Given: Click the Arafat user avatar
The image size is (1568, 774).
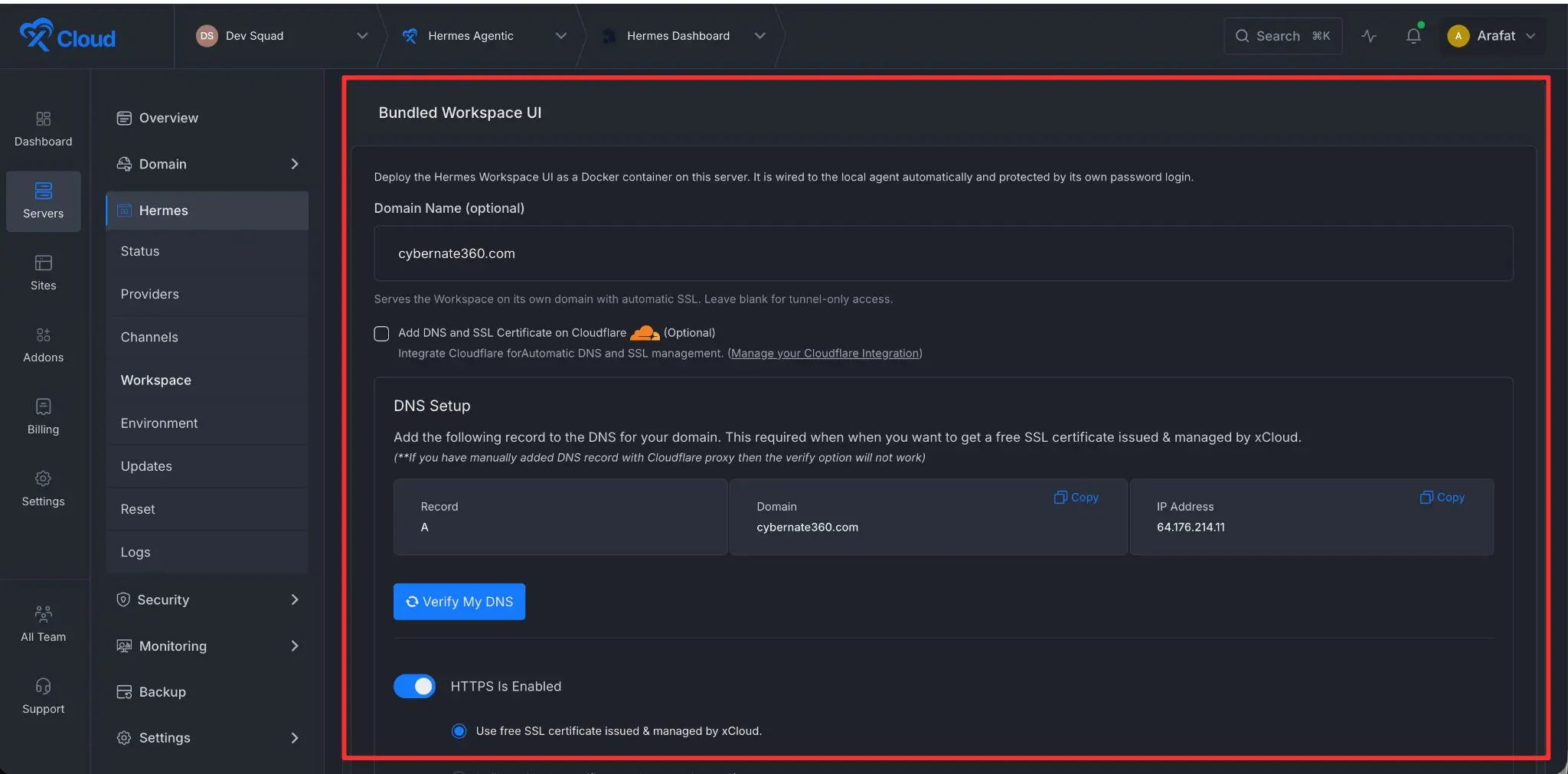Looking at the screenshot, I should click(x=1458, y=36).
